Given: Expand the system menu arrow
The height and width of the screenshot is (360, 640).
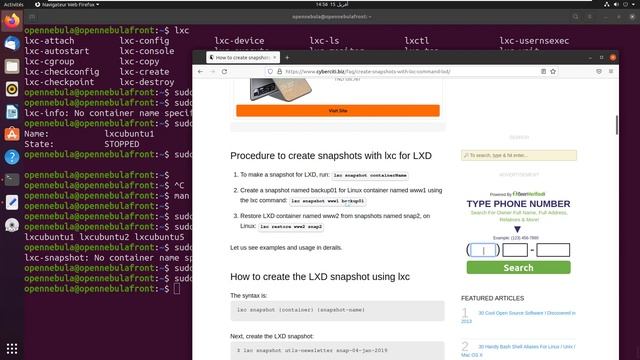Looking at the screenshot, I should point(633,4).
